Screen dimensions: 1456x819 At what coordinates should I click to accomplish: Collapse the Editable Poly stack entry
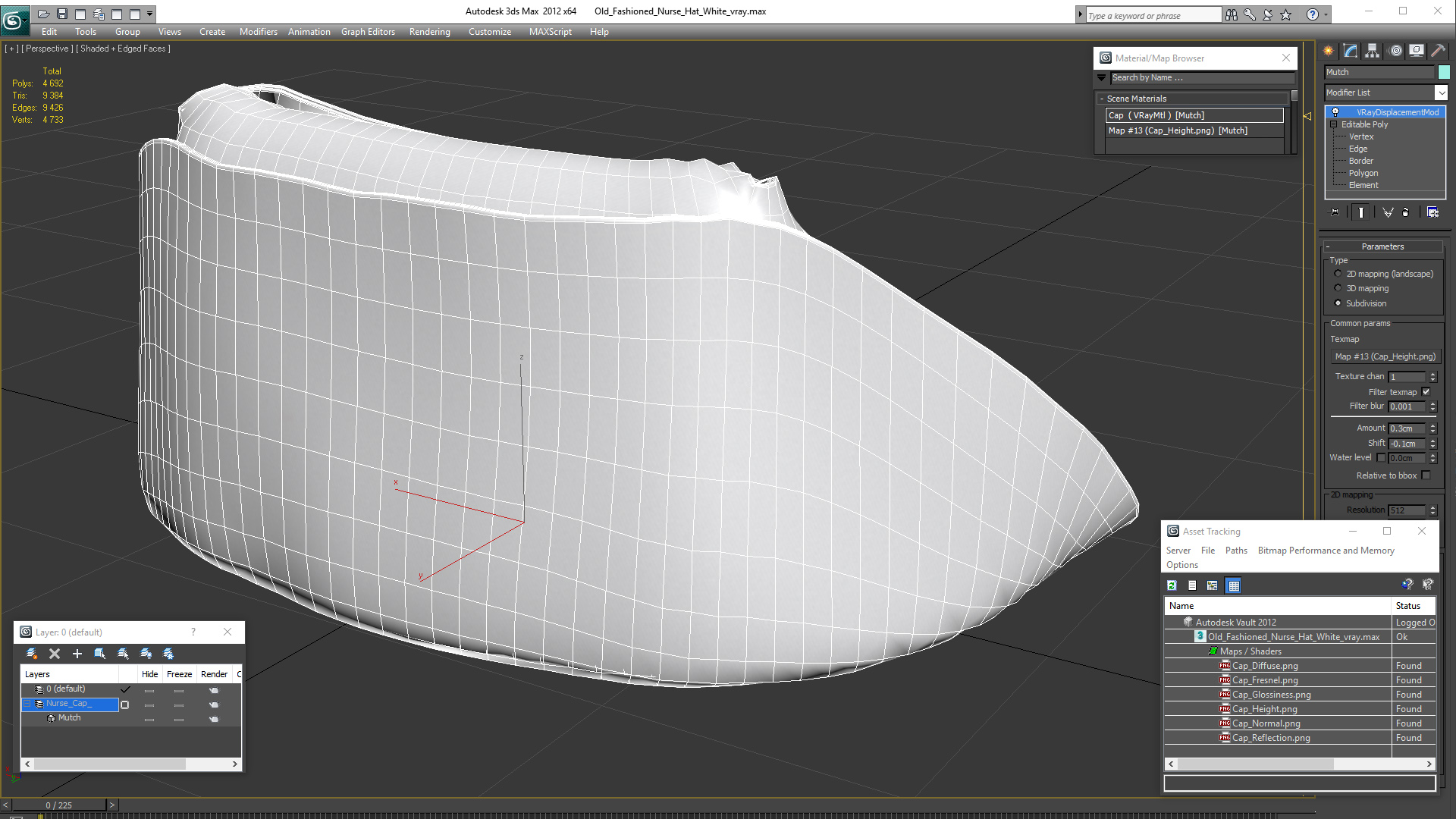(x=1334, y=124)
